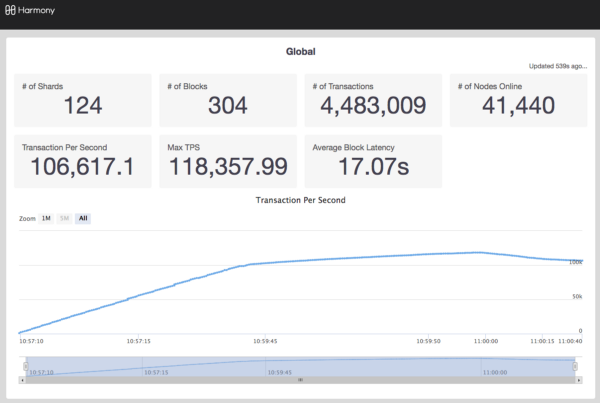Screen dimensions: 600x403
Task: Click the Average Block Latency card
Action: [x=372, y=160]
